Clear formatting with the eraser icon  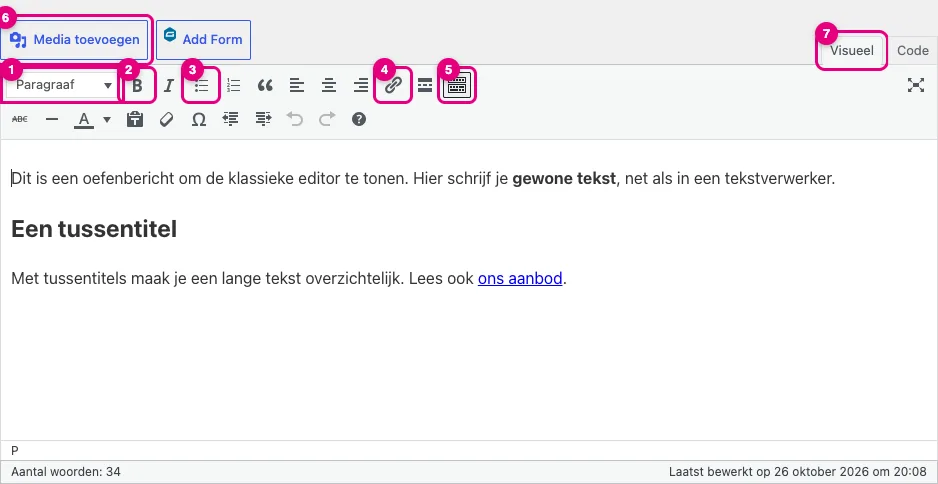coord(167,119)
